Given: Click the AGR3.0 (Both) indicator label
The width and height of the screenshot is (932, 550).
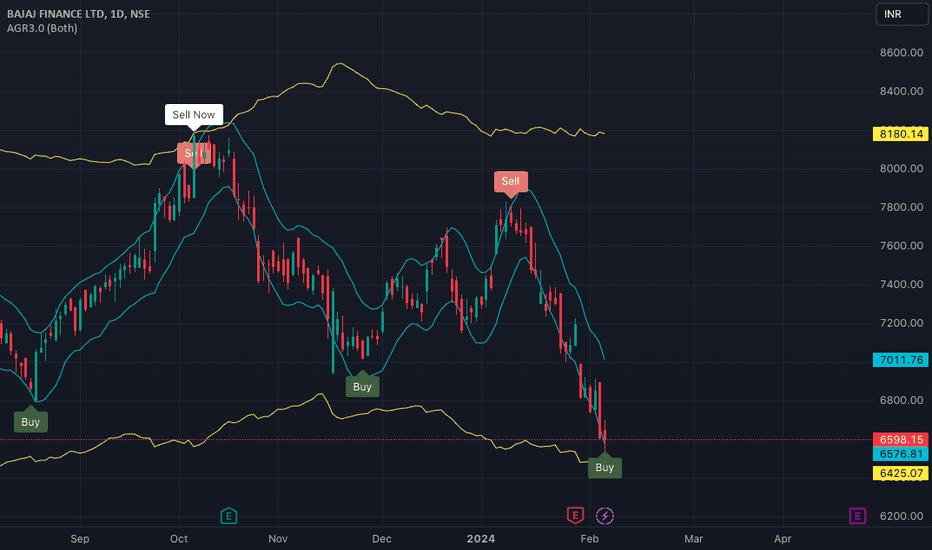Looking at the screenshot, I should (42, 28).
